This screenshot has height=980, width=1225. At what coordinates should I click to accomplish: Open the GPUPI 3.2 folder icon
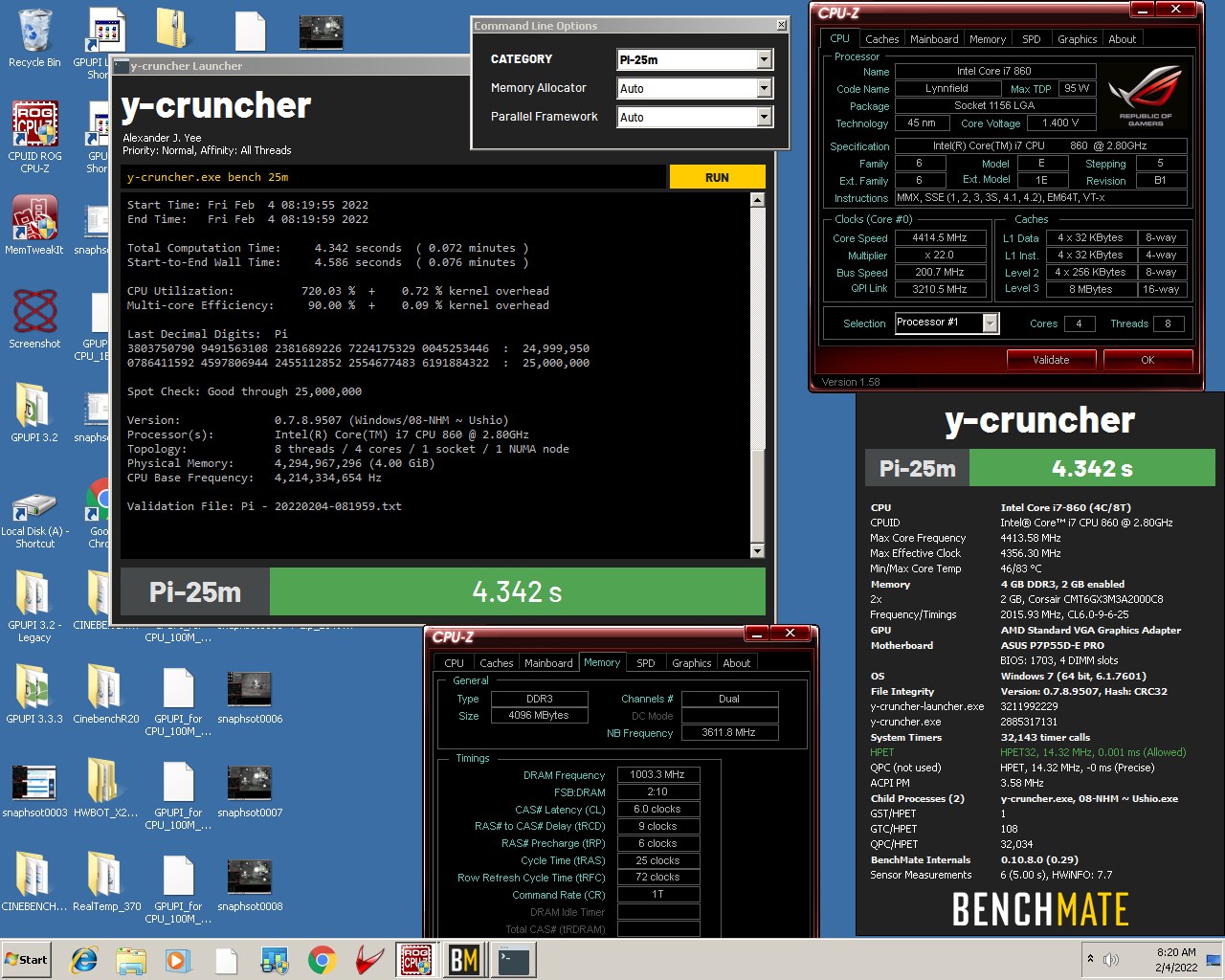(34, 413)
